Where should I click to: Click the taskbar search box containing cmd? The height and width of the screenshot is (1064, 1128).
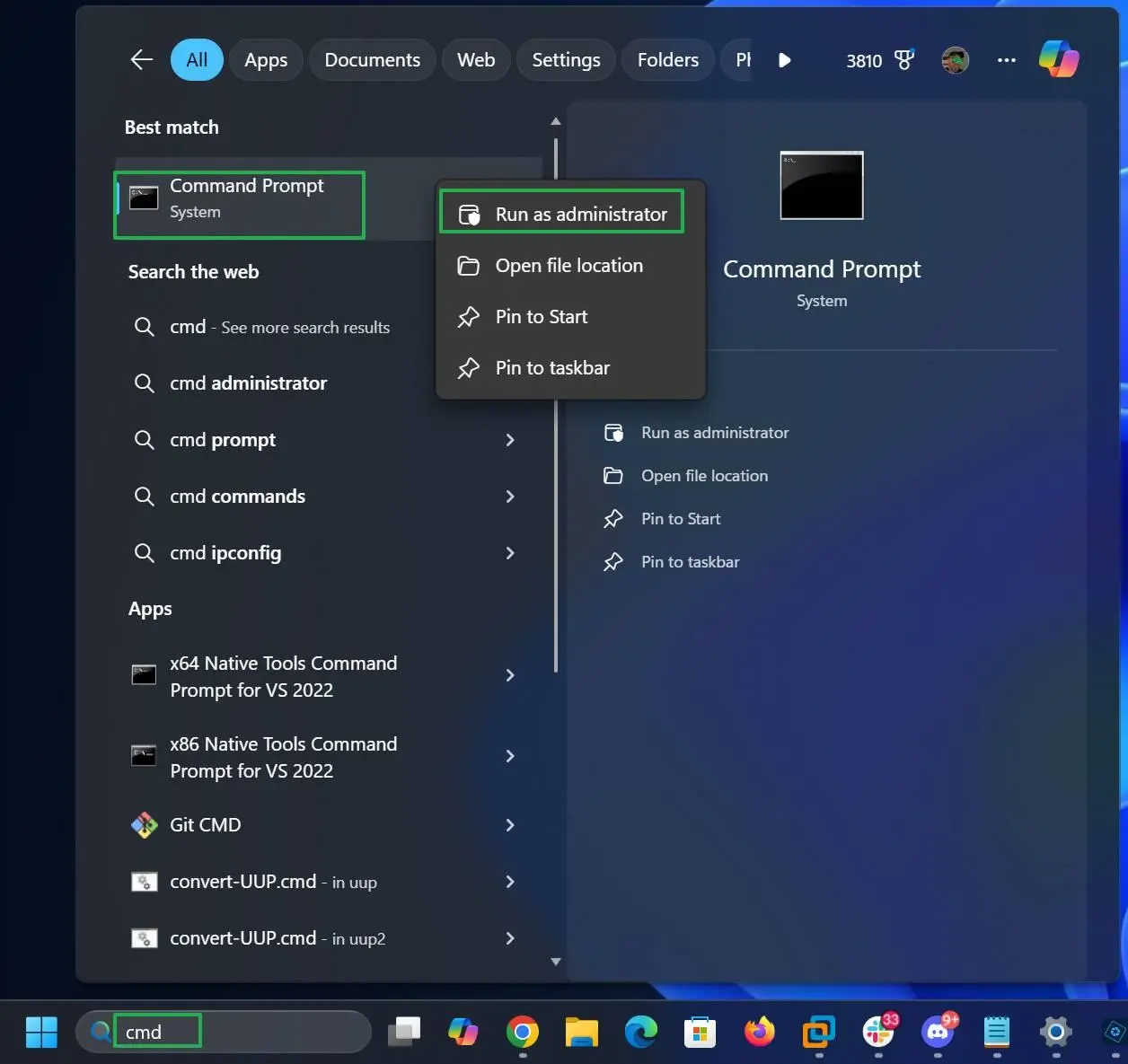tap(224, 1032)
